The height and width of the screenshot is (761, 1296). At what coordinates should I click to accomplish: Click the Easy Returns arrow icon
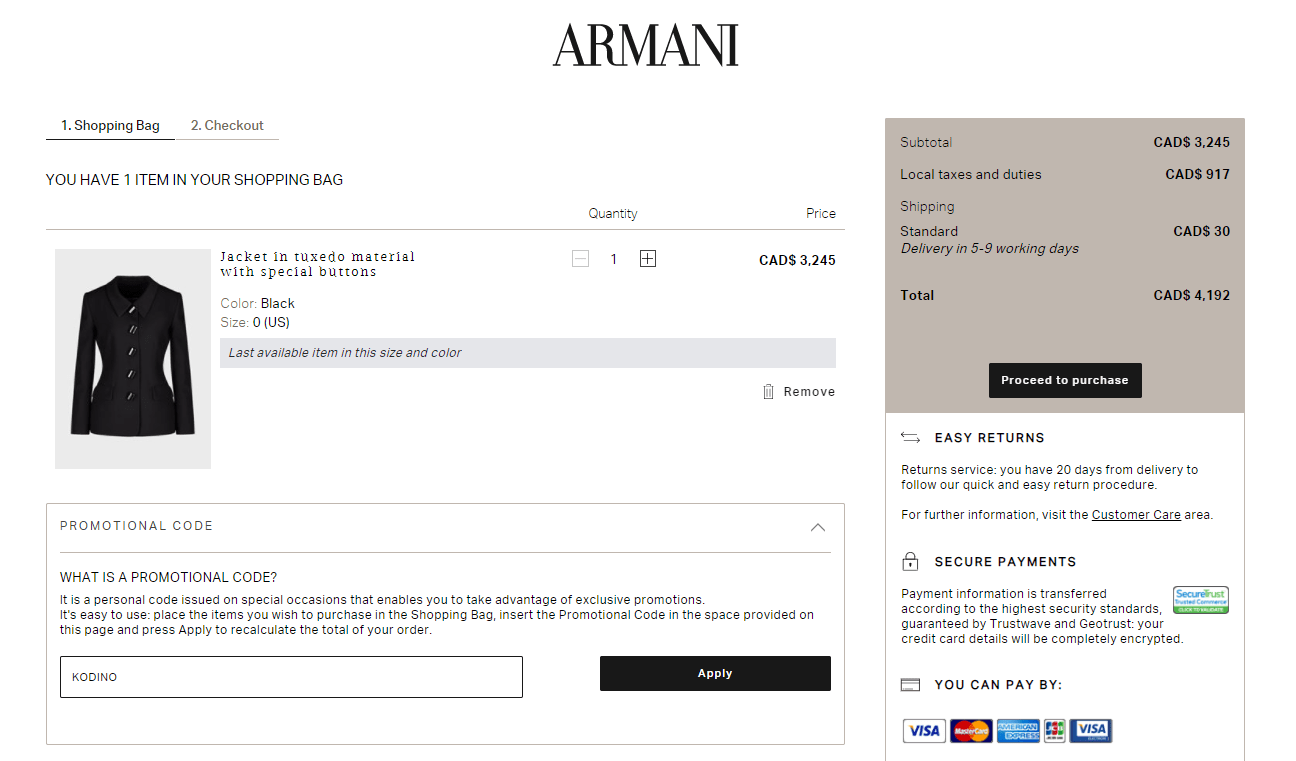(910, 437)
